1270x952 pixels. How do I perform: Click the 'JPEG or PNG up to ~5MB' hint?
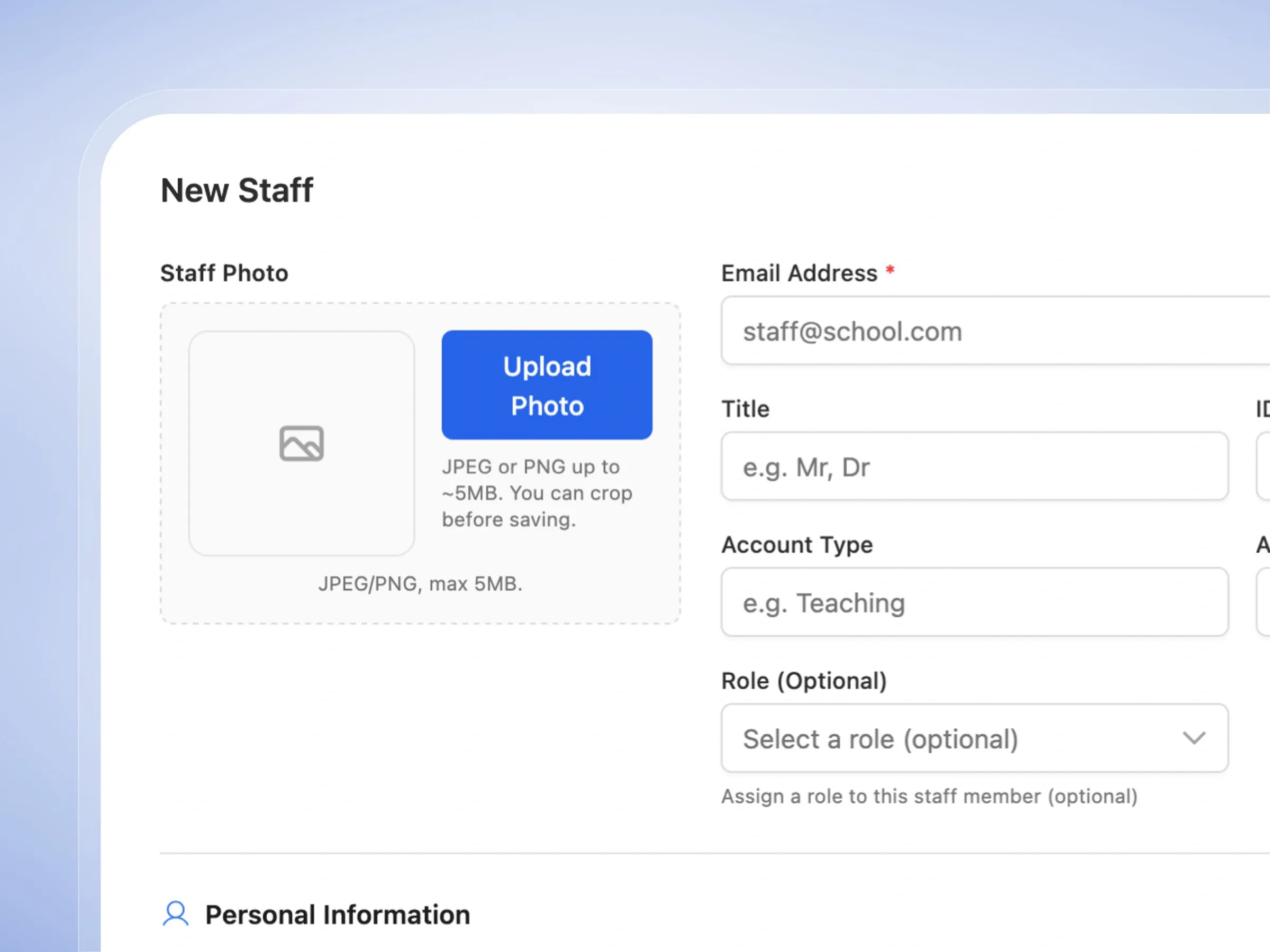(537, 493)
